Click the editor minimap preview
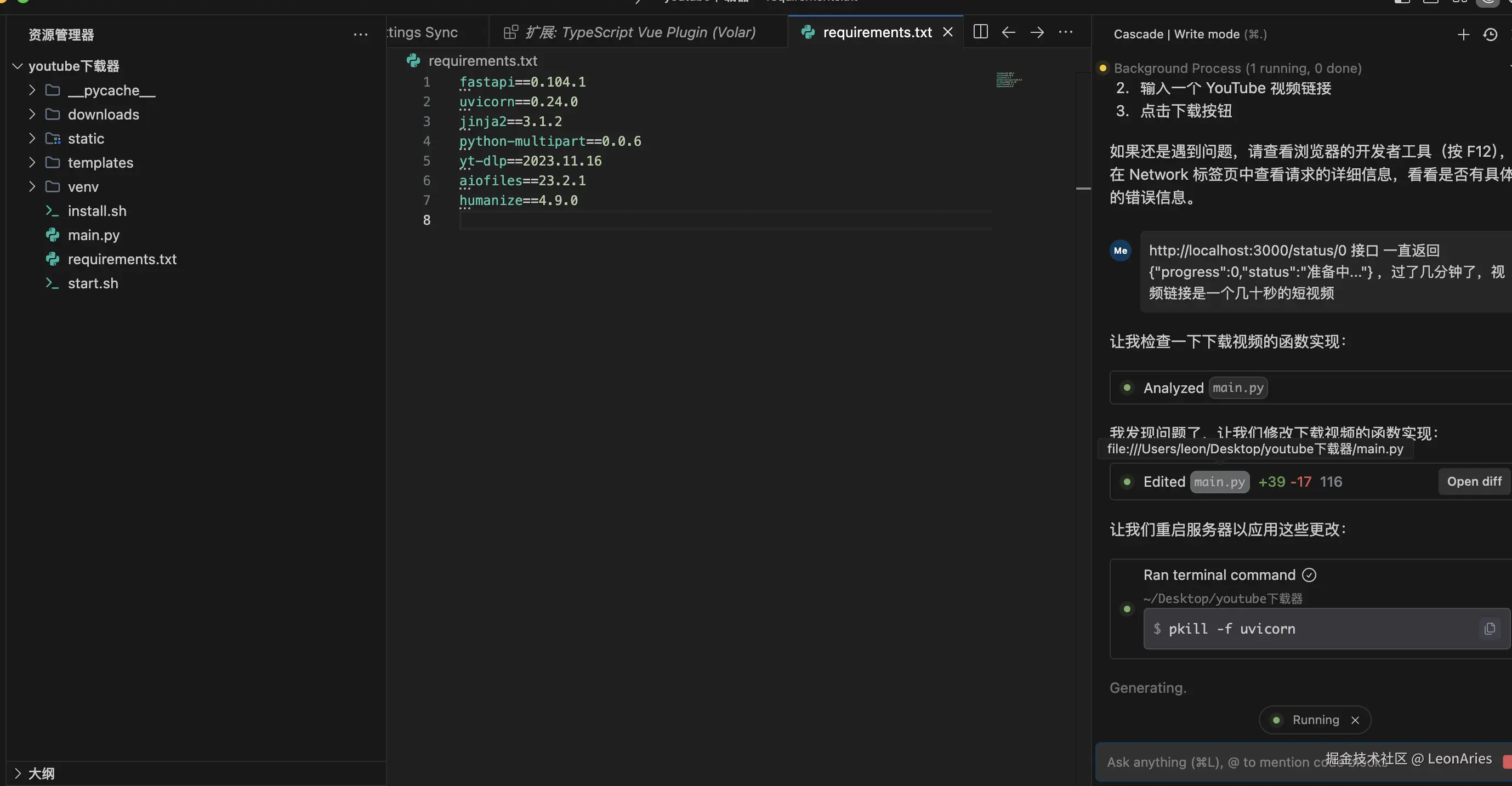1512x786 pixels. pos(1008,80)
